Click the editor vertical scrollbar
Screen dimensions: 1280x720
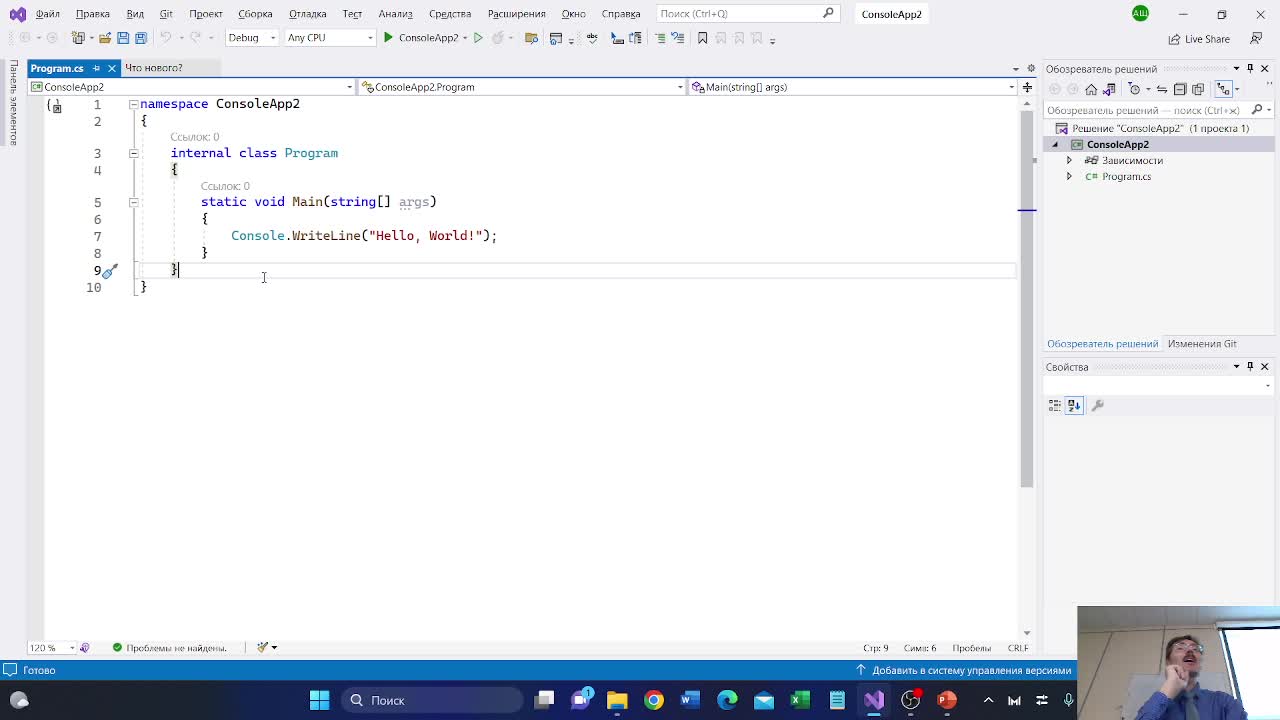coord(1027,300)
